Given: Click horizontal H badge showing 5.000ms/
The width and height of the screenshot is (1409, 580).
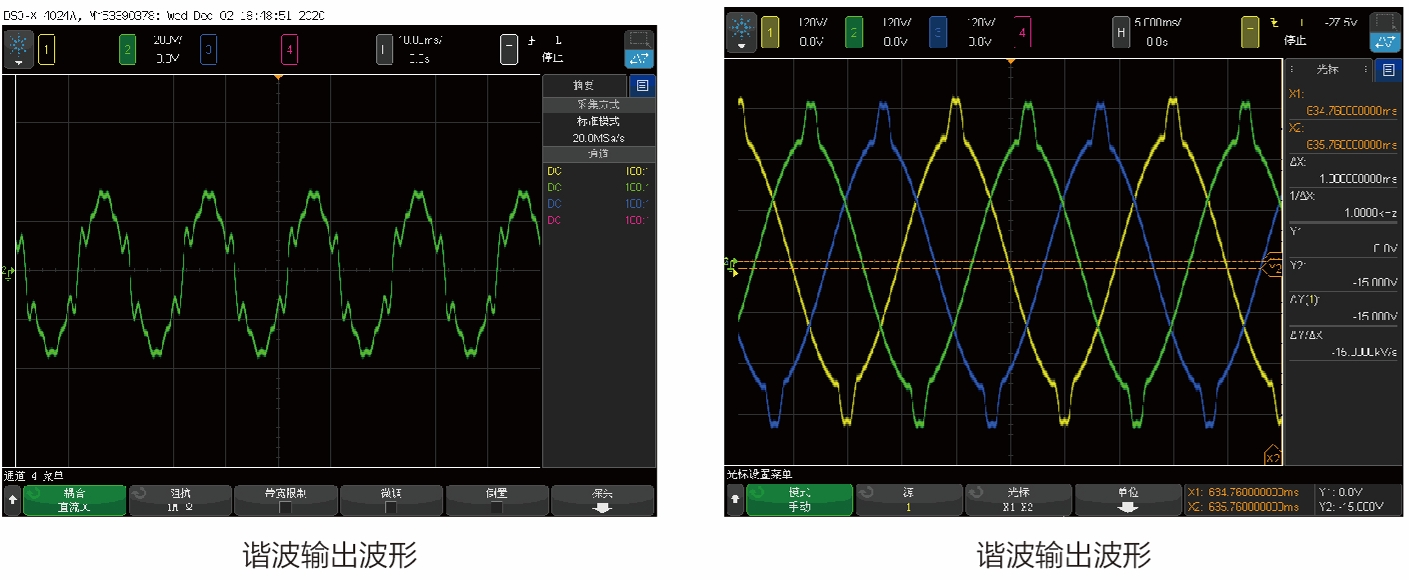Looking at the screenshot, I should [x=1121, y=33].
